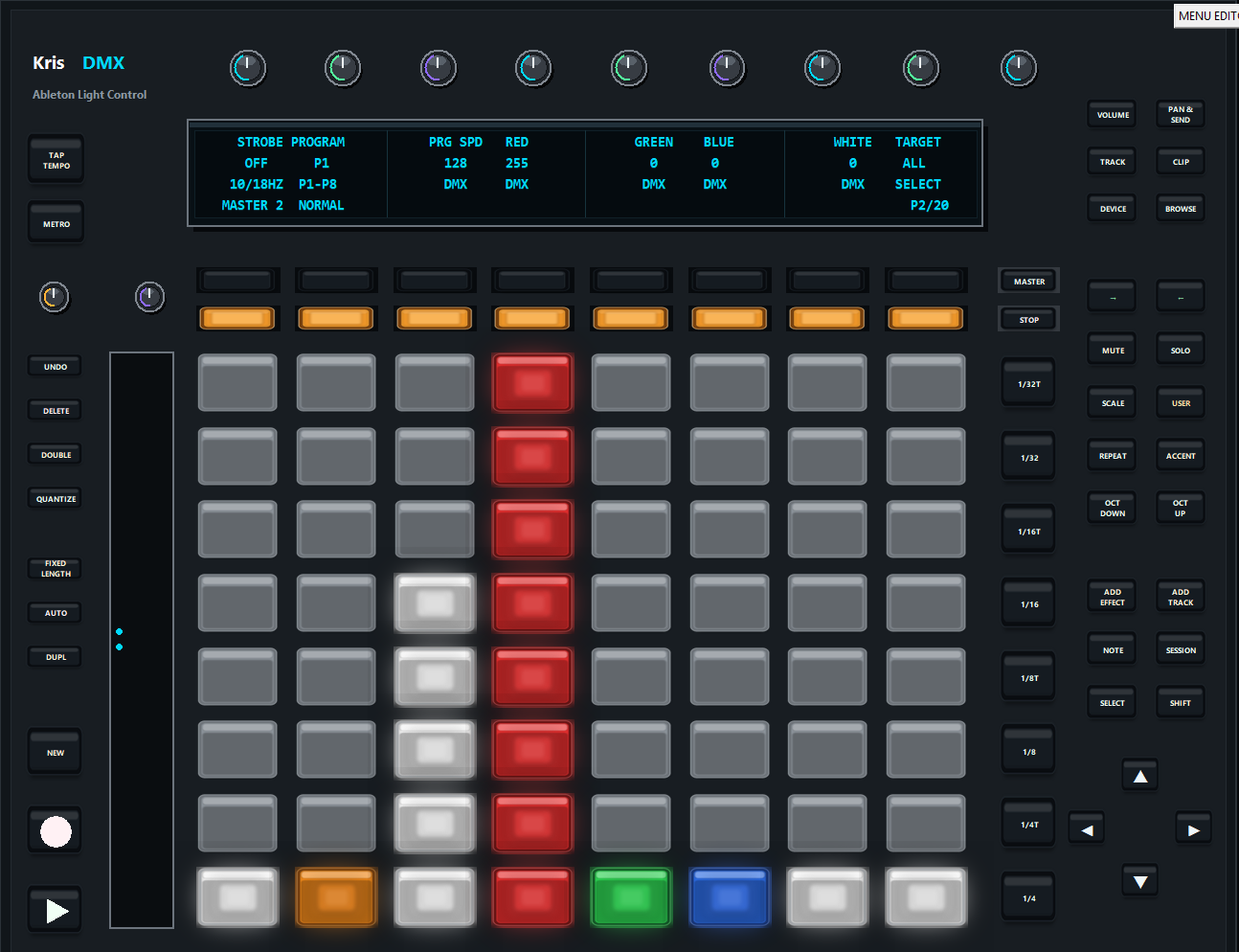
Task: Tap the orange pad in bottom row
Action: pos(336,896)
